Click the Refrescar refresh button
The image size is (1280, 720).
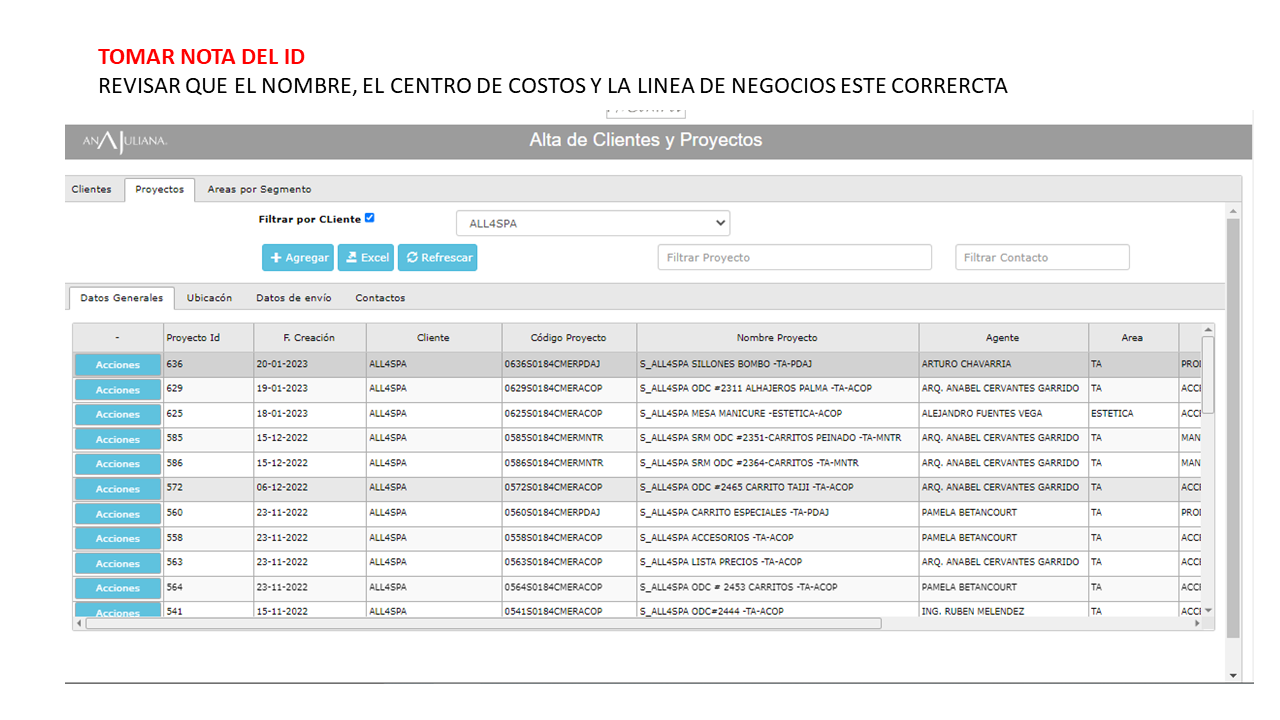pyautogui.click(x=438, y=258)
